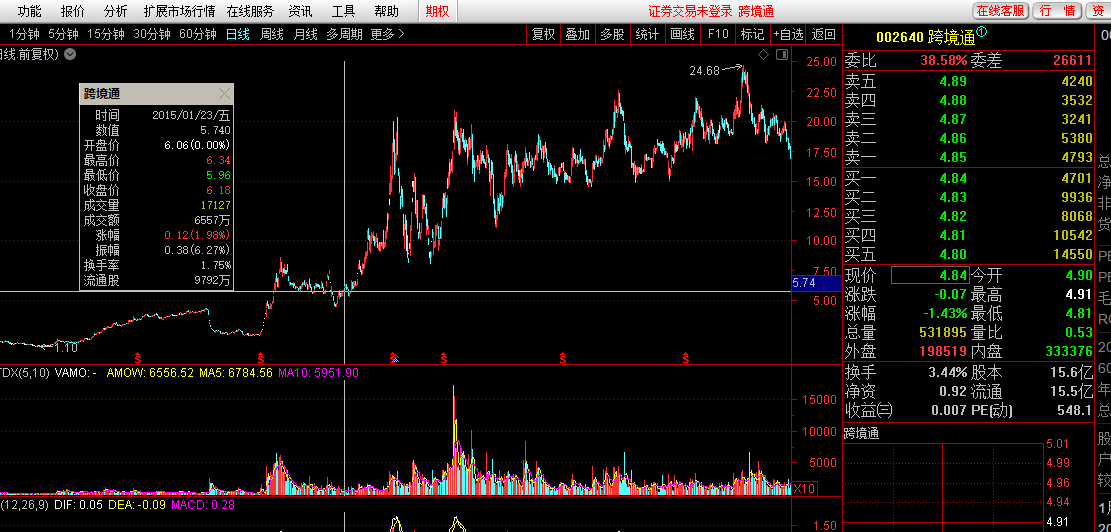Screen dimensions: 1111x532
Task: Click the 在线客服 button
Action: click(1000, 11)
